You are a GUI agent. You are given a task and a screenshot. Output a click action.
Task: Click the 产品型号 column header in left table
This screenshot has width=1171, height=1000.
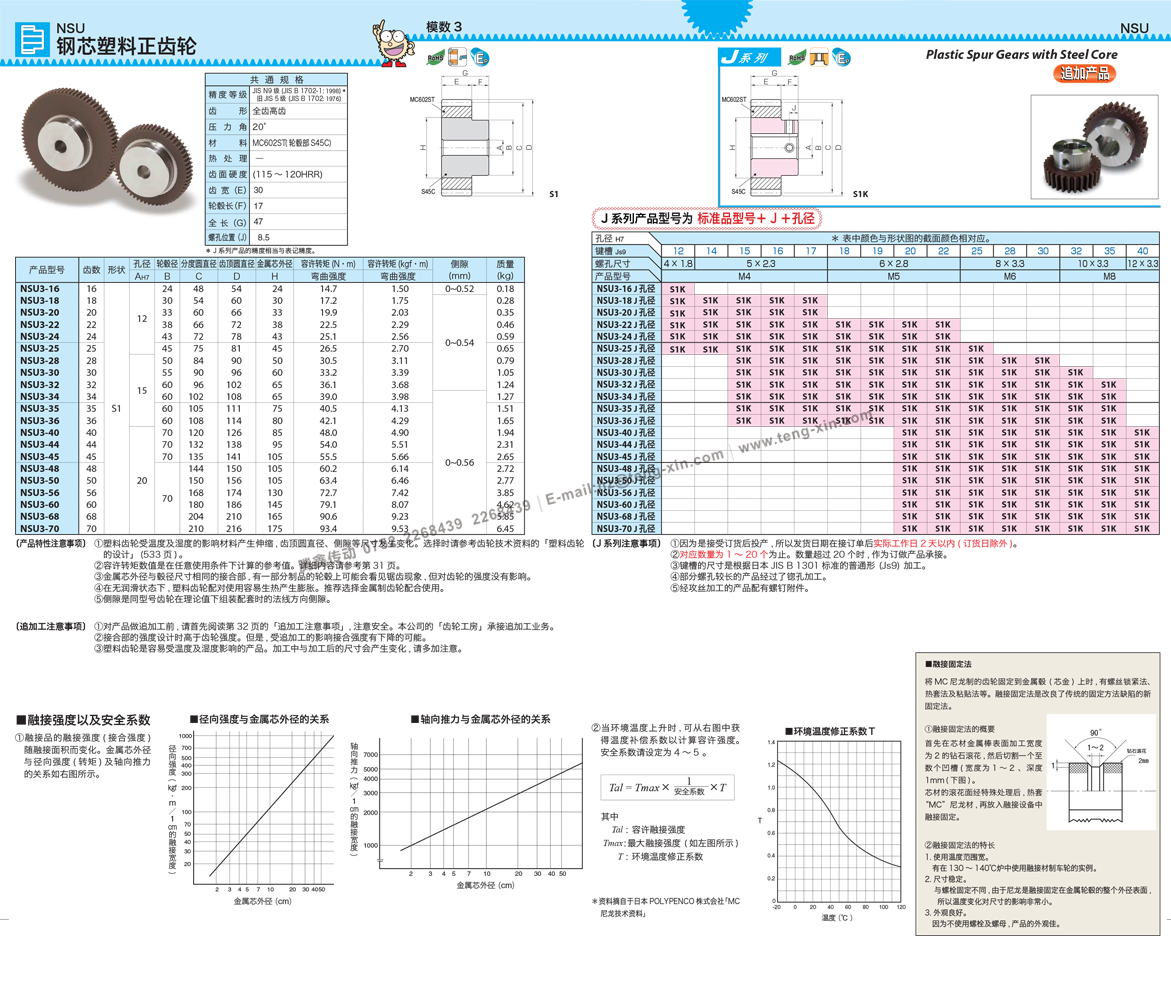click(46, 270)
